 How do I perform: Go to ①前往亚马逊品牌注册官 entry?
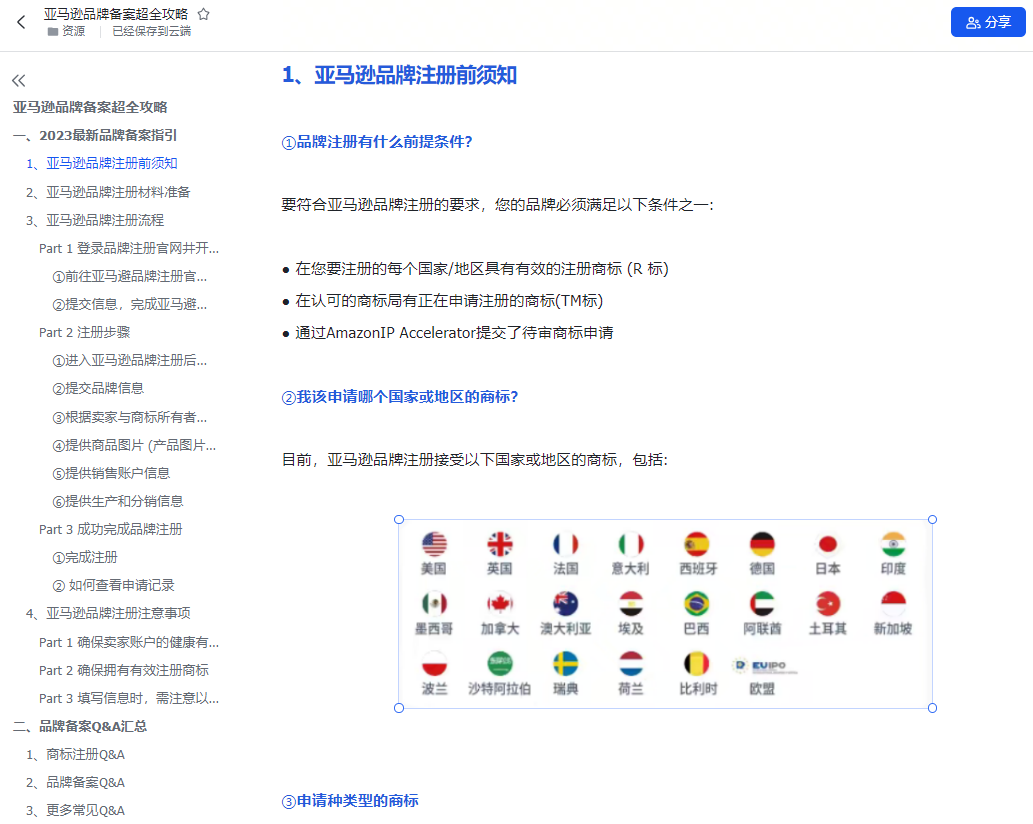130,277
